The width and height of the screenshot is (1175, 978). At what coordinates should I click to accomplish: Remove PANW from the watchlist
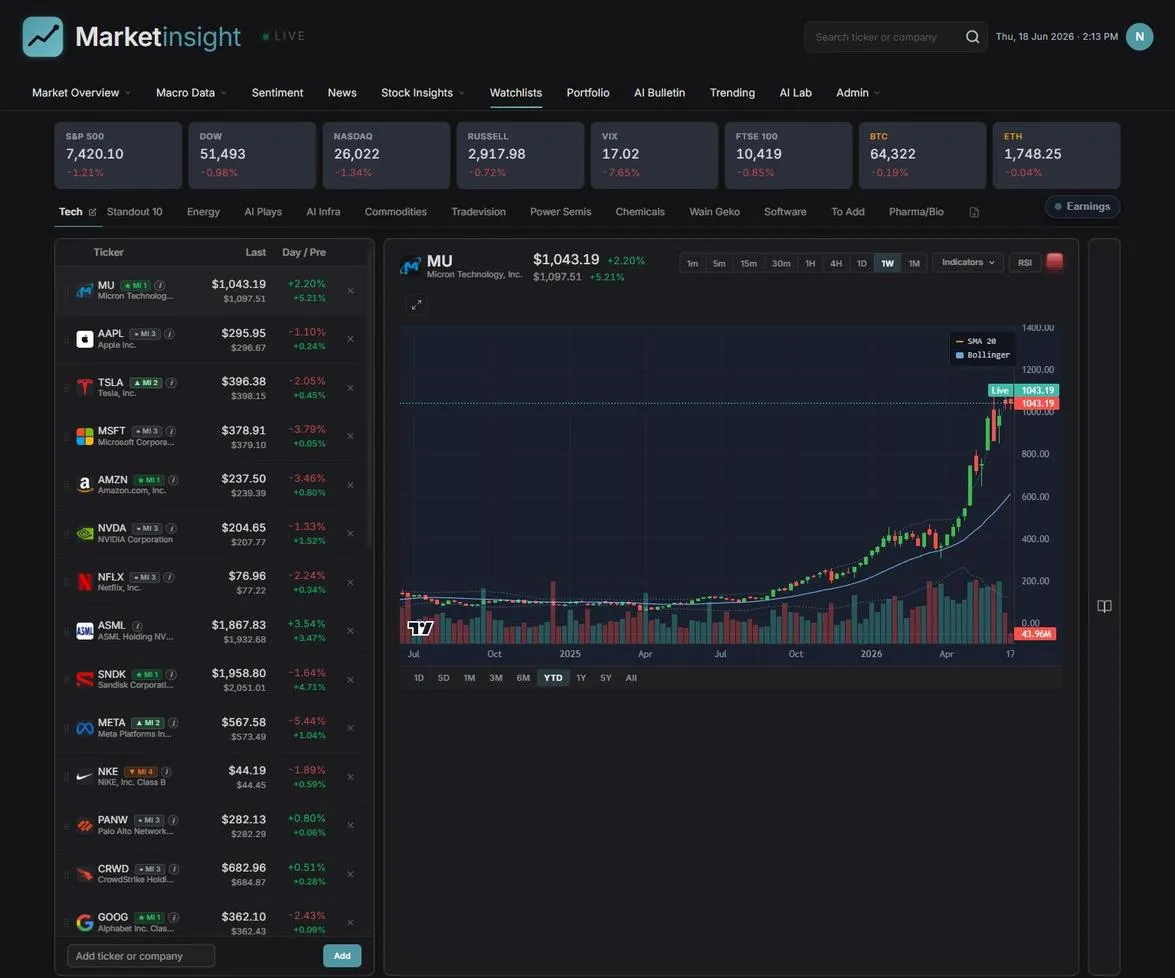click(x=350, y=825)
